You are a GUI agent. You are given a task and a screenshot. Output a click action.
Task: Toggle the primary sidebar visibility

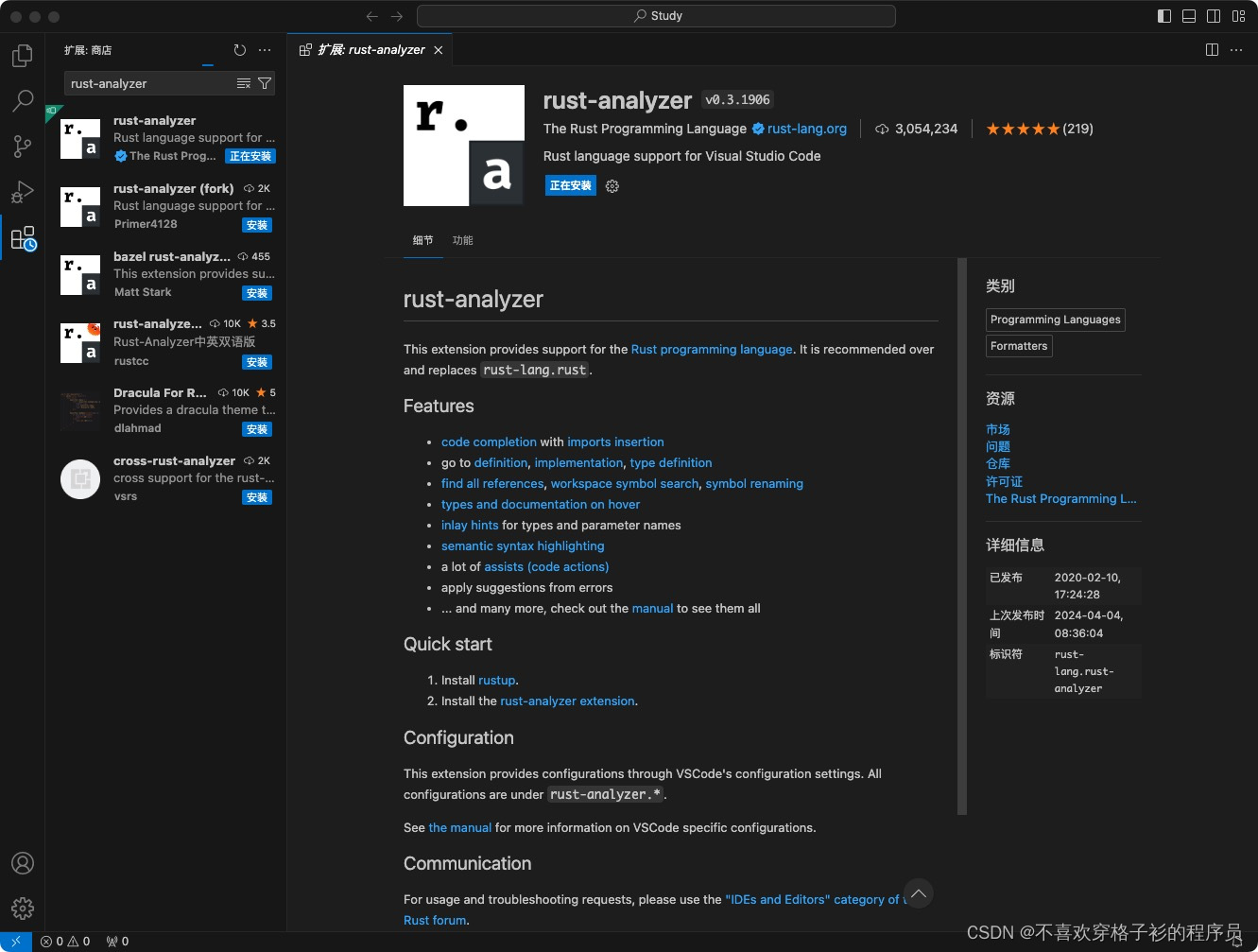point(1163,15)
